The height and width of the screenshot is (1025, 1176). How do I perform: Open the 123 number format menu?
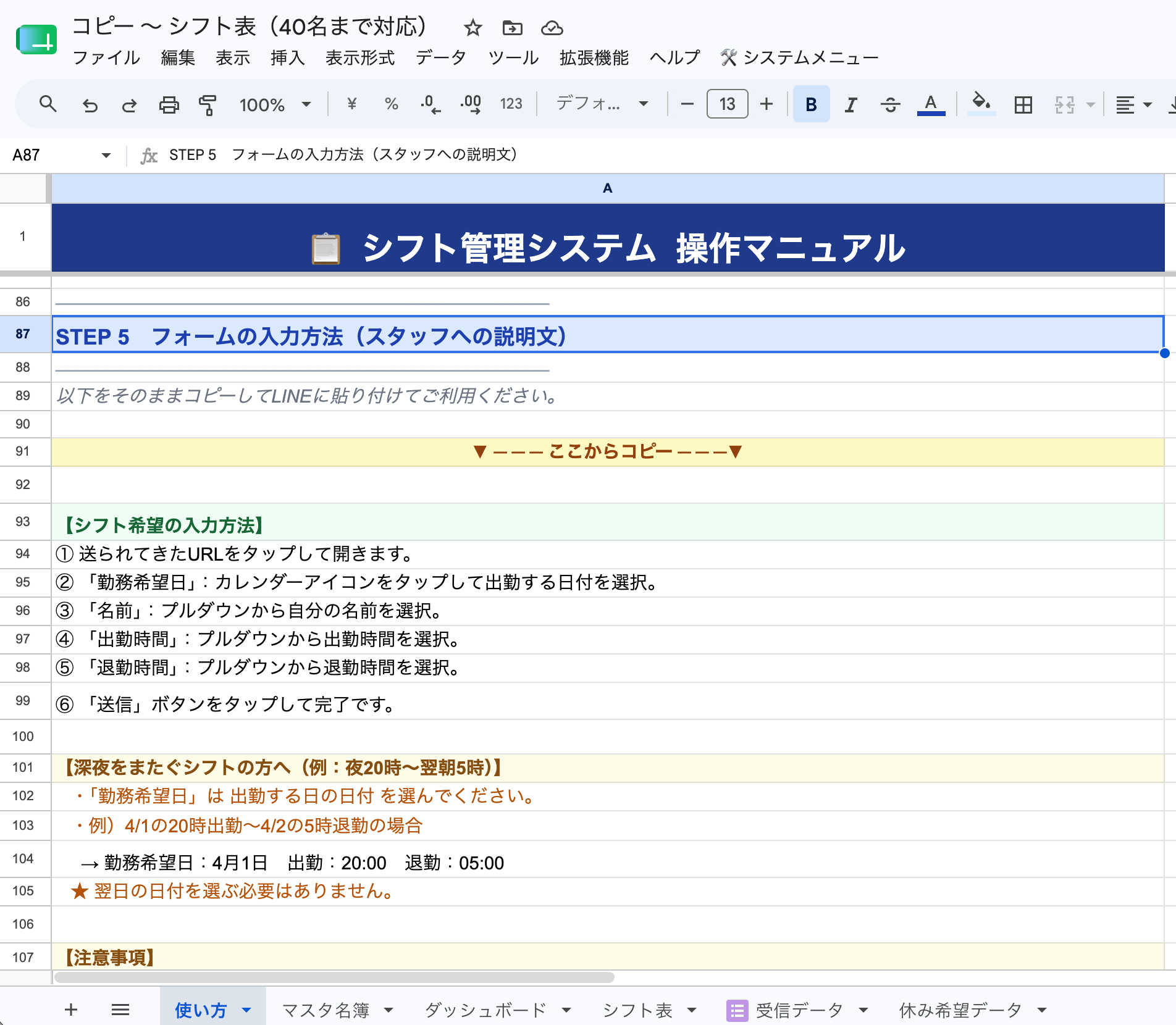511,104
